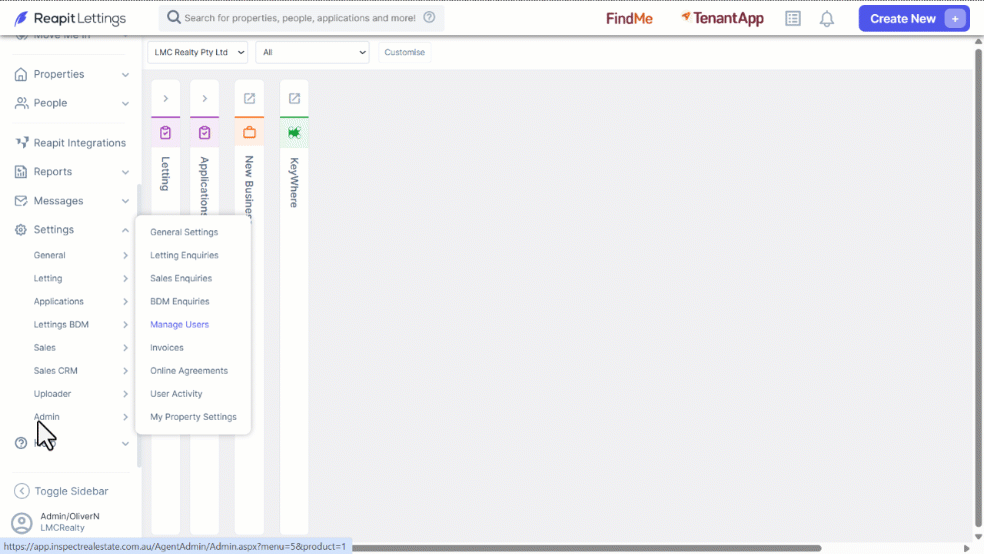
Task: Select the Sales settings item
Action: point(45,348)
